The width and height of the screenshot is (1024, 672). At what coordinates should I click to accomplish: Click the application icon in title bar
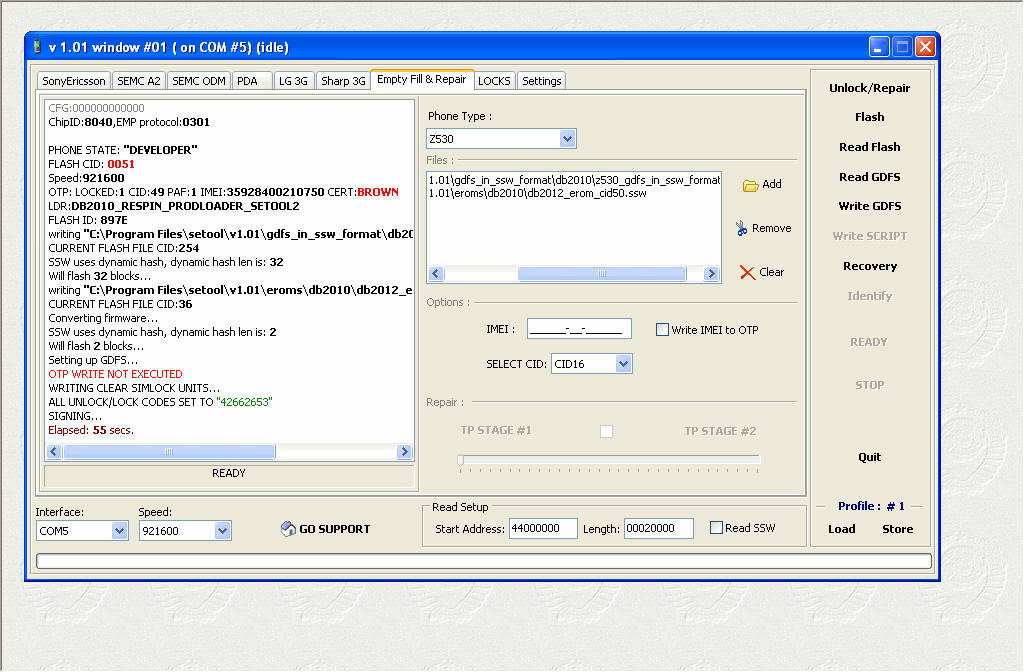(37, 47)
